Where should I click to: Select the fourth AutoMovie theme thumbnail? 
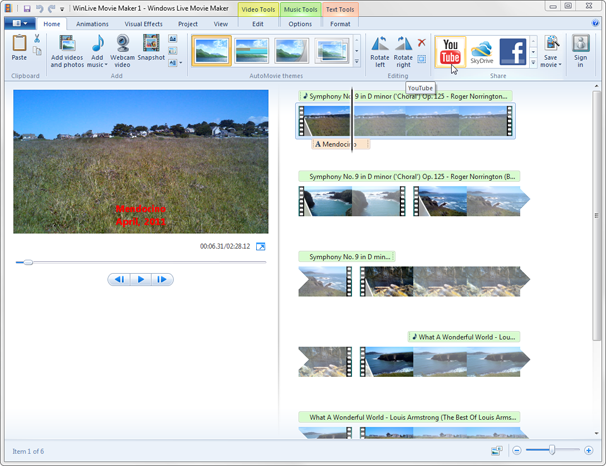332,51
